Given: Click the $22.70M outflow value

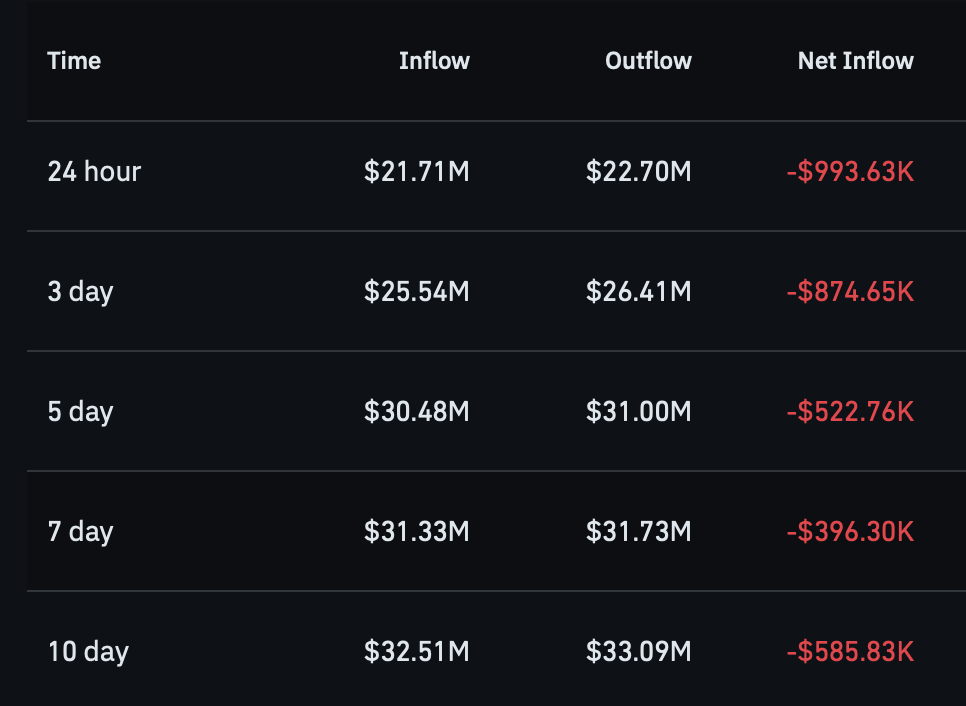Looking at the screenshot, I should point(639,171).
